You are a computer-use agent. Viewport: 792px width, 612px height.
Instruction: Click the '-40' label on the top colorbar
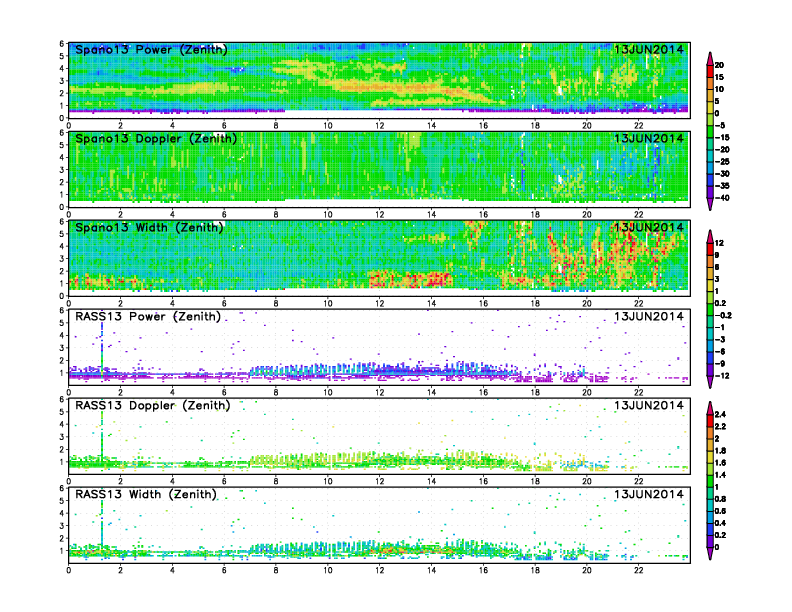pos(722,198)
